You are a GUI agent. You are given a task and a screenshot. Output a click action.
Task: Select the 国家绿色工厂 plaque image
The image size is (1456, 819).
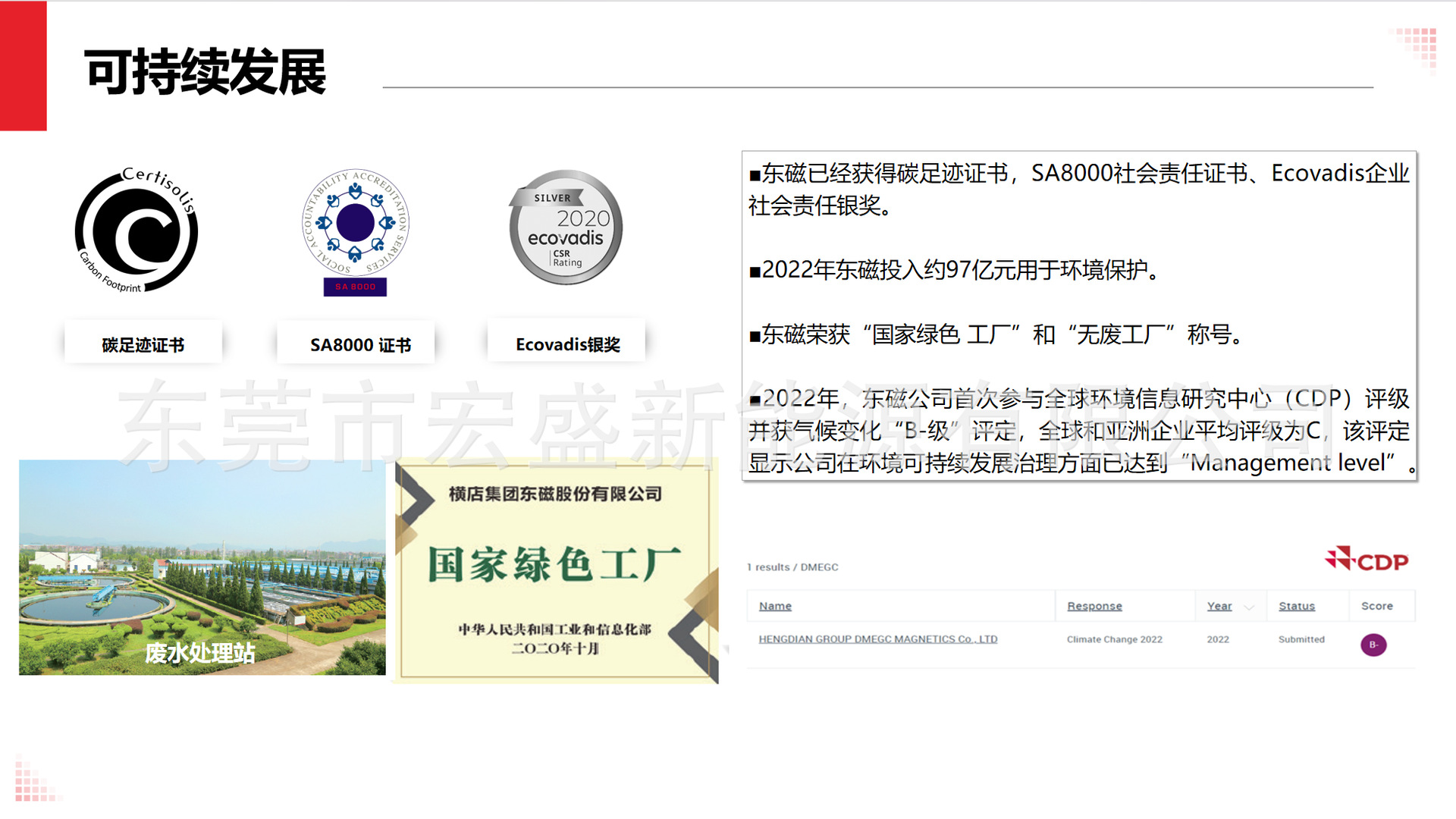tap(555, 570)
